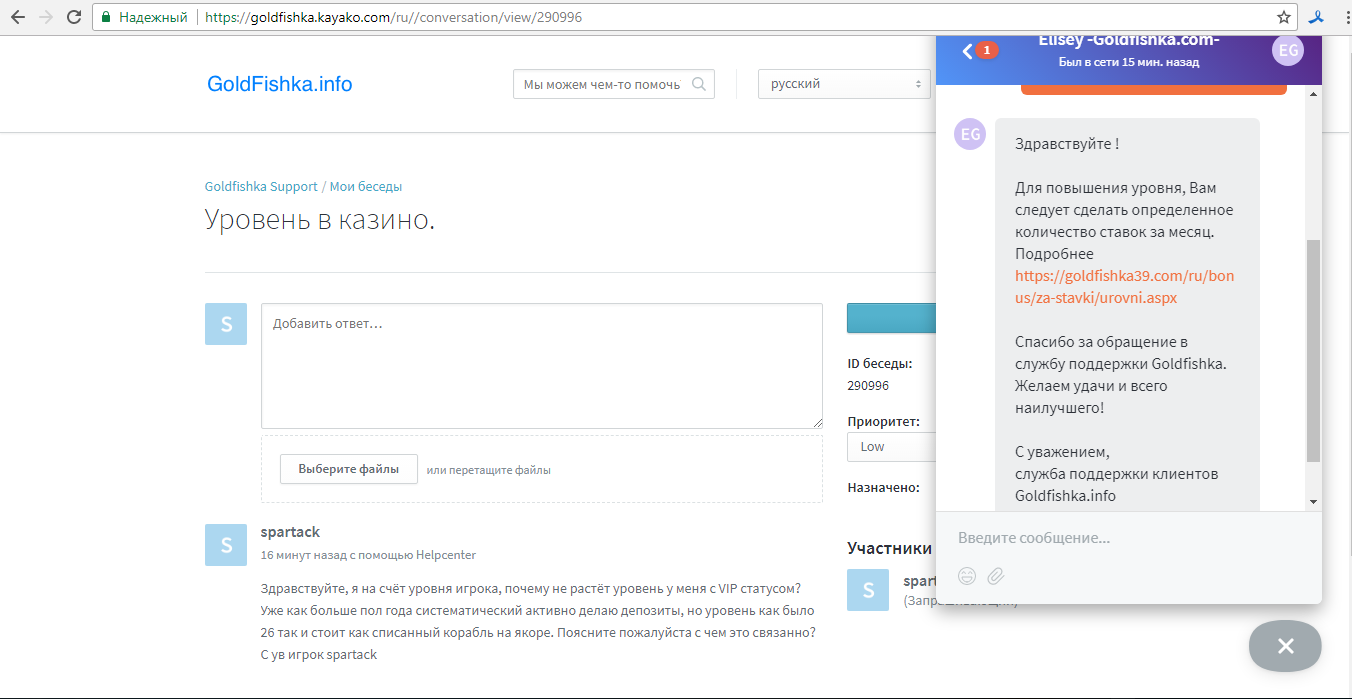Image resolution: width=1352 pixels, height=699 pixels.
Task: Click the S avatar in the participants section
Action: (868, 590)
